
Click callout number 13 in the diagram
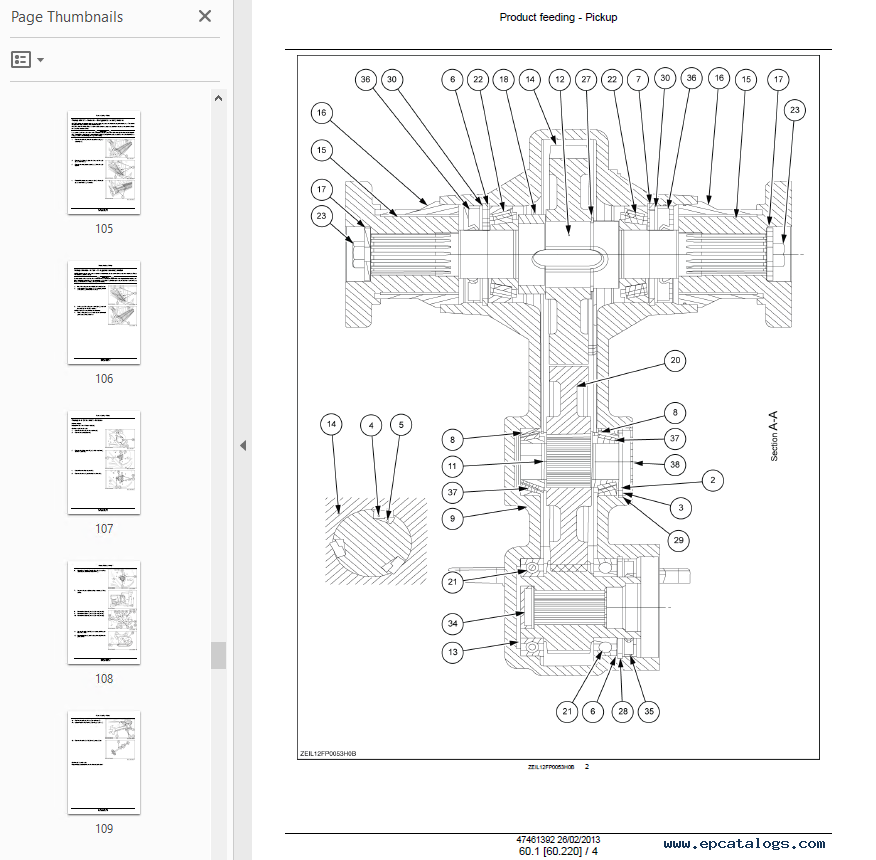[453, 652]
